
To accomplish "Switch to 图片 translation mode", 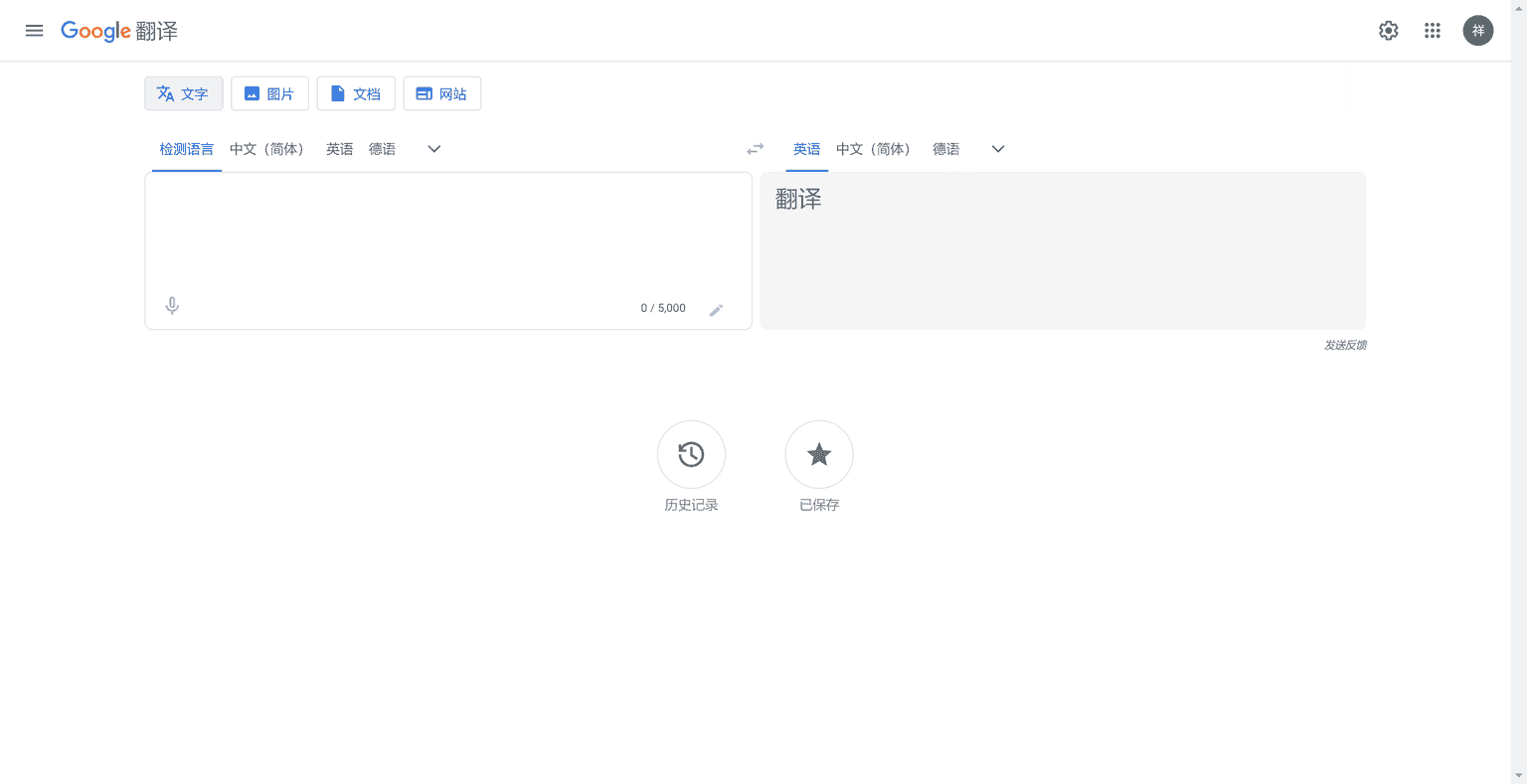I will click(x=269, y=93).
